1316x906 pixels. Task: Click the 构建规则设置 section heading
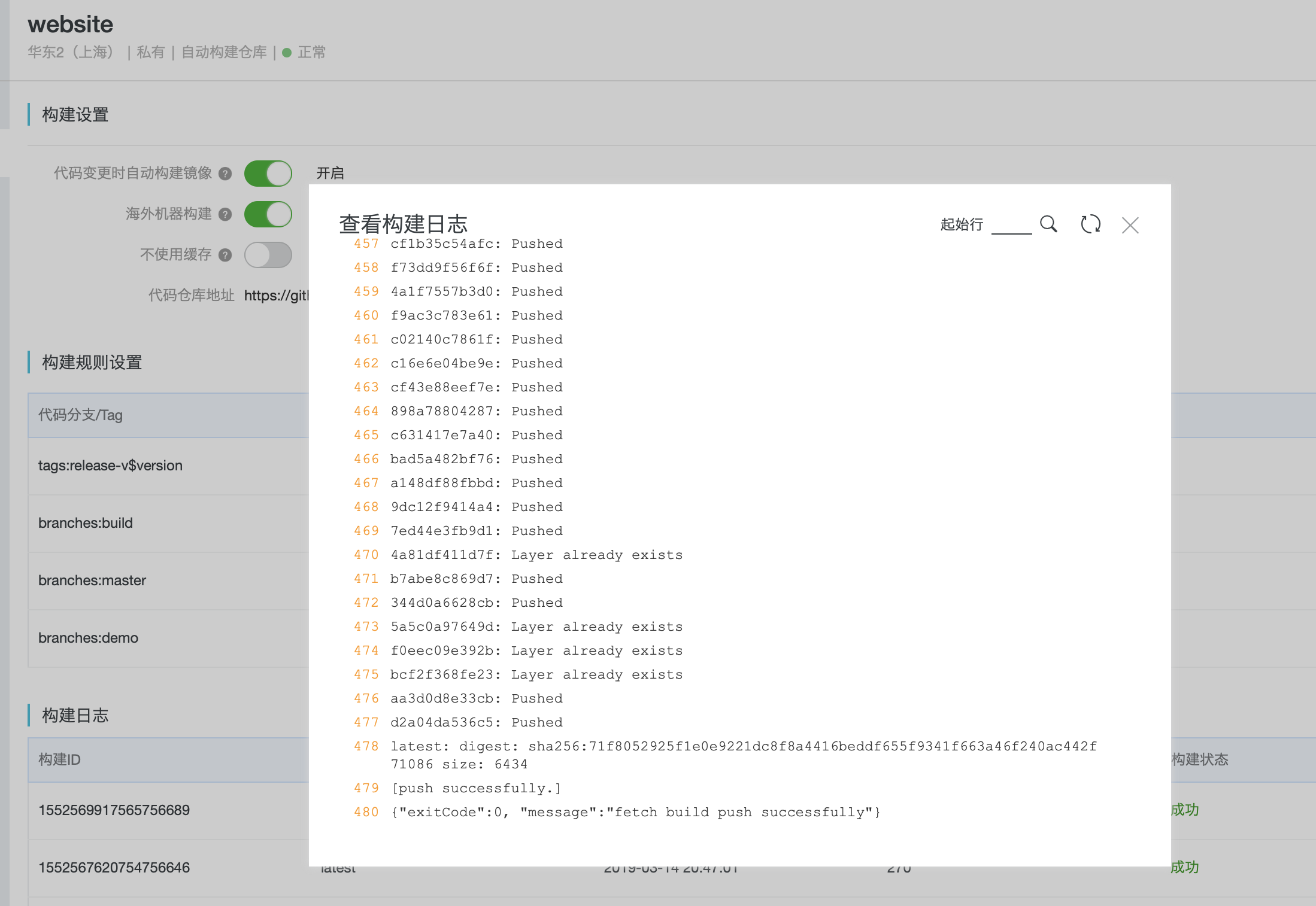coord(92,363)
